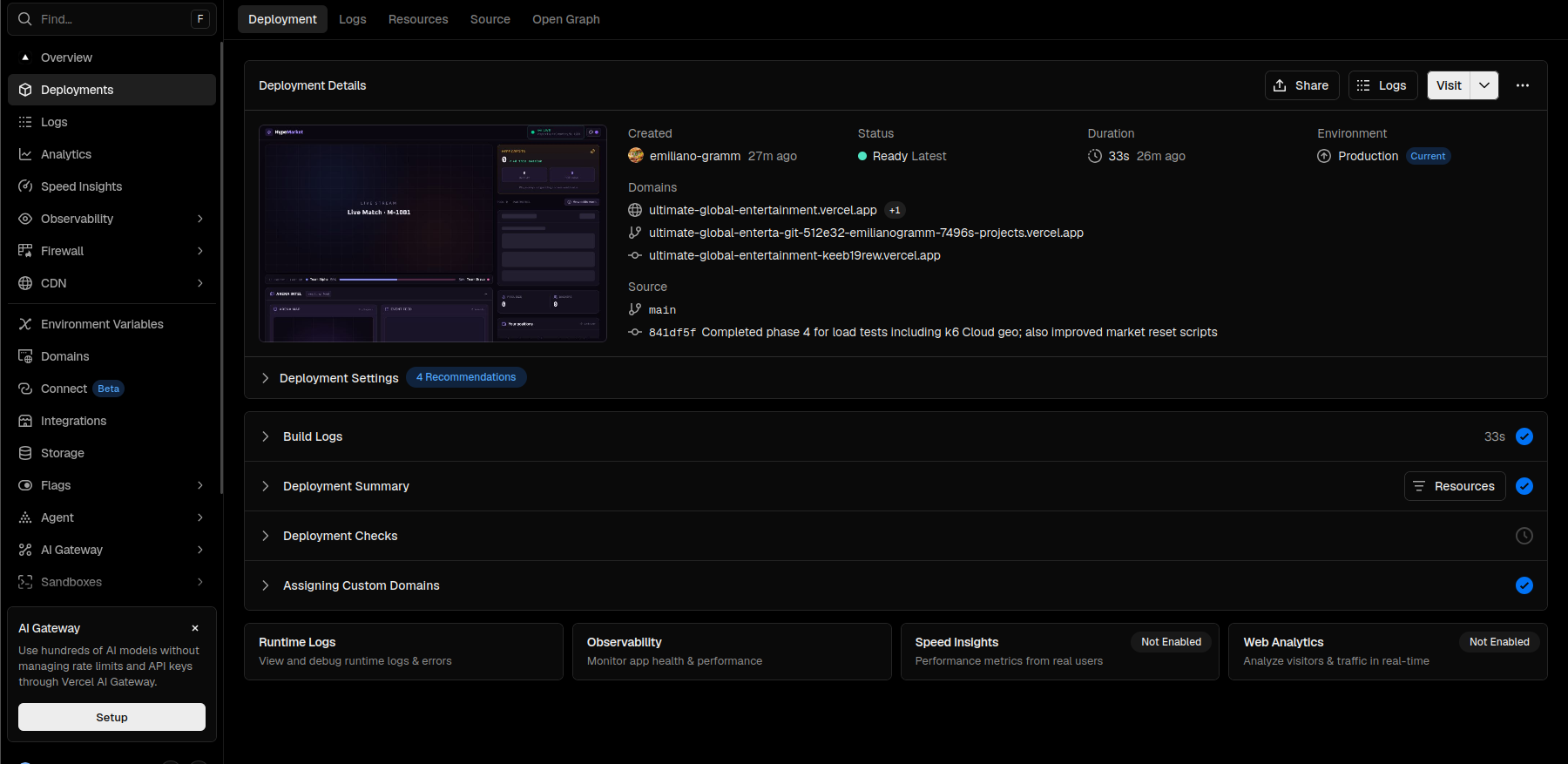Open the Environment Variables icon
Image resolution: width=1568 pixels, height=764 pixels.
pos(25,324)
